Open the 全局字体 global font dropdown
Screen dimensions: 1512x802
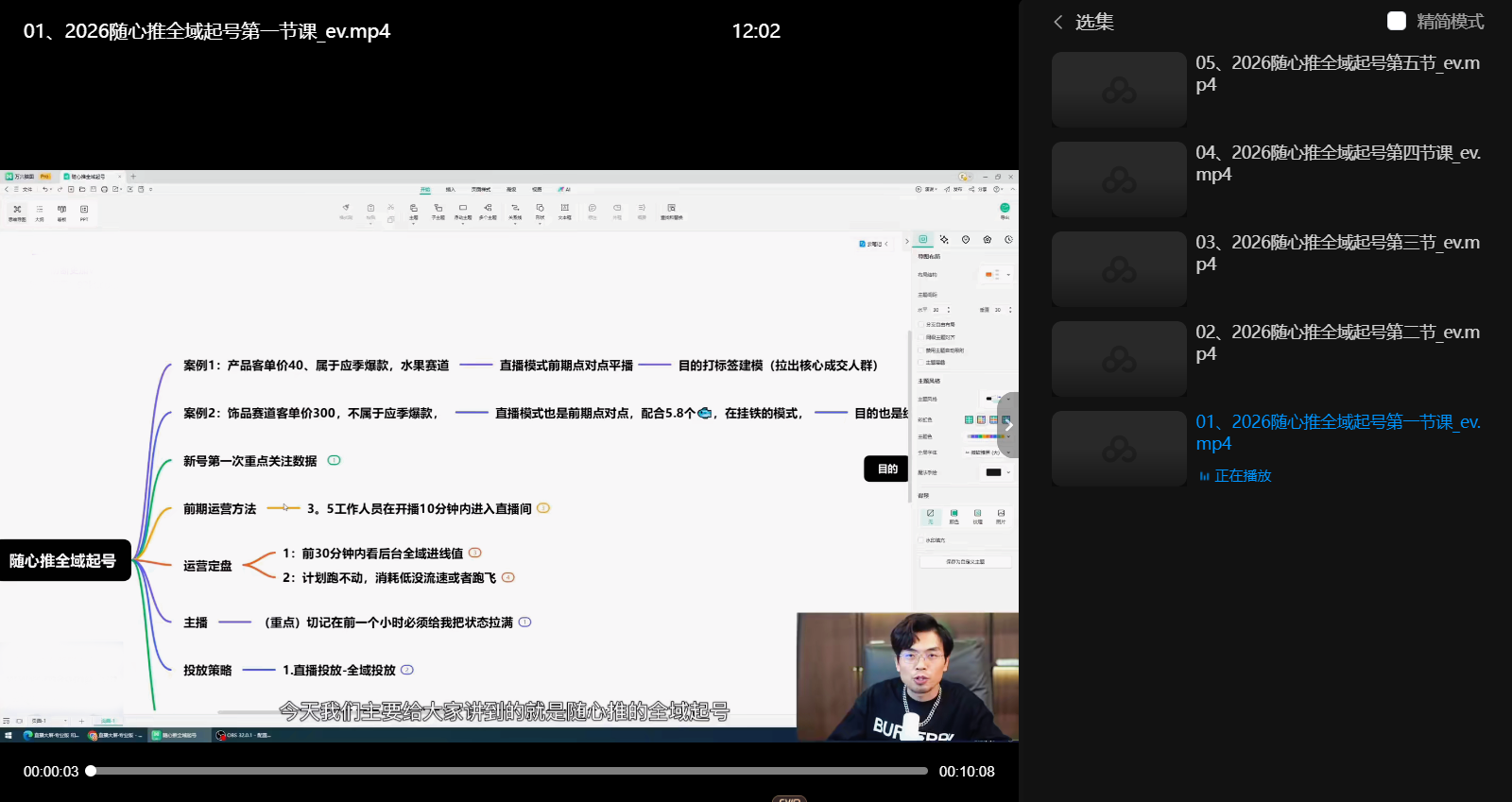pyautogui.click(x=987, y=452)
